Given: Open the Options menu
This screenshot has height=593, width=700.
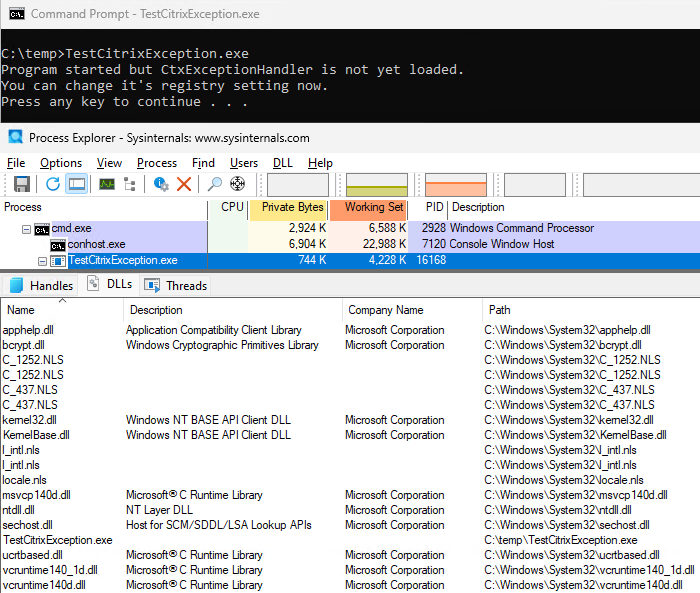Looking at the screenshot, I should [61, 163].
